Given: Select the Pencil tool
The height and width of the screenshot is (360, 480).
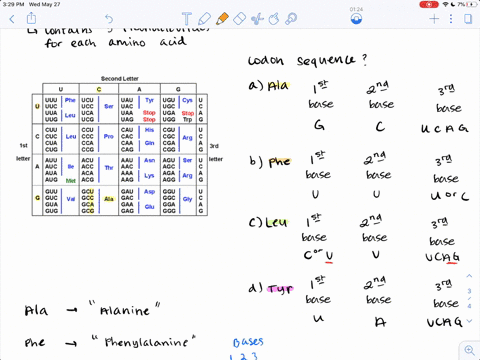Looking at the screenshot, I should 204,19.
